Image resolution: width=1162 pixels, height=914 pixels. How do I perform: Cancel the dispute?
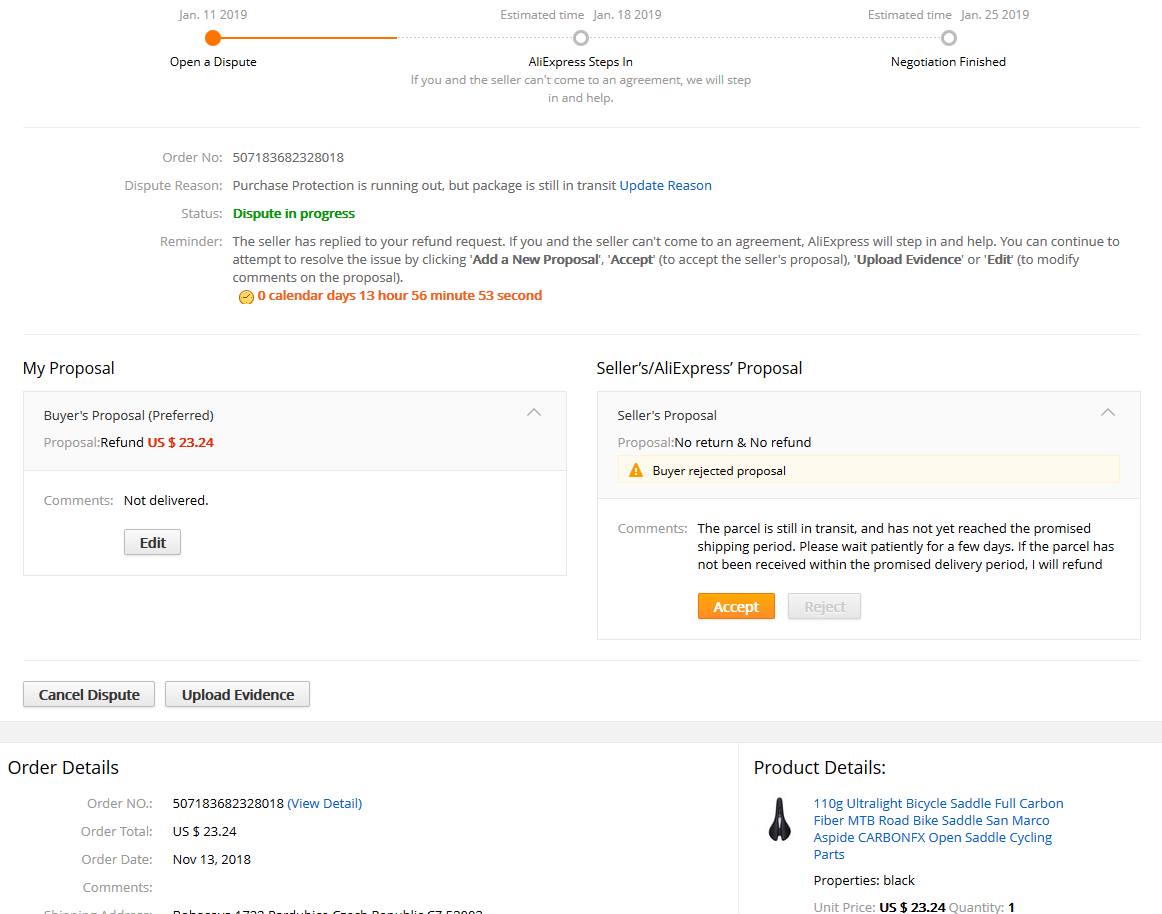click(x=89, y=694)
